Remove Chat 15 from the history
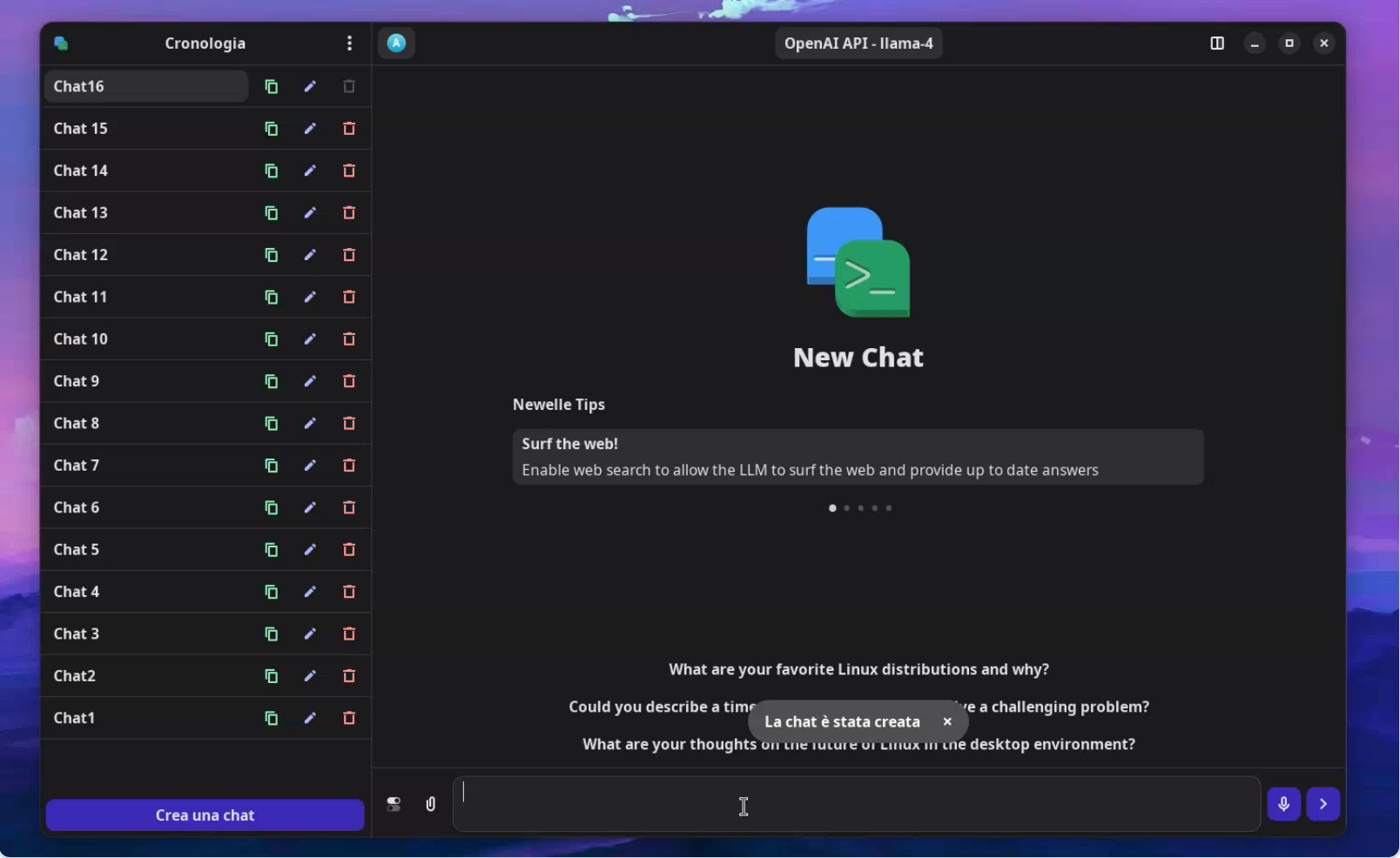The height and width of the screenshot is (858, 1400). click(x=348, y=128)
